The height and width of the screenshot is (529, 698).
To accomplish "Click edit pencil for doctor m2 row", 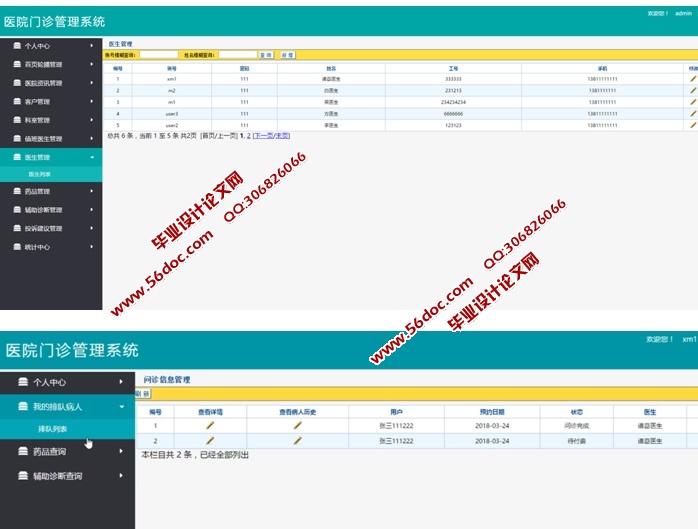I will point(693,90).
